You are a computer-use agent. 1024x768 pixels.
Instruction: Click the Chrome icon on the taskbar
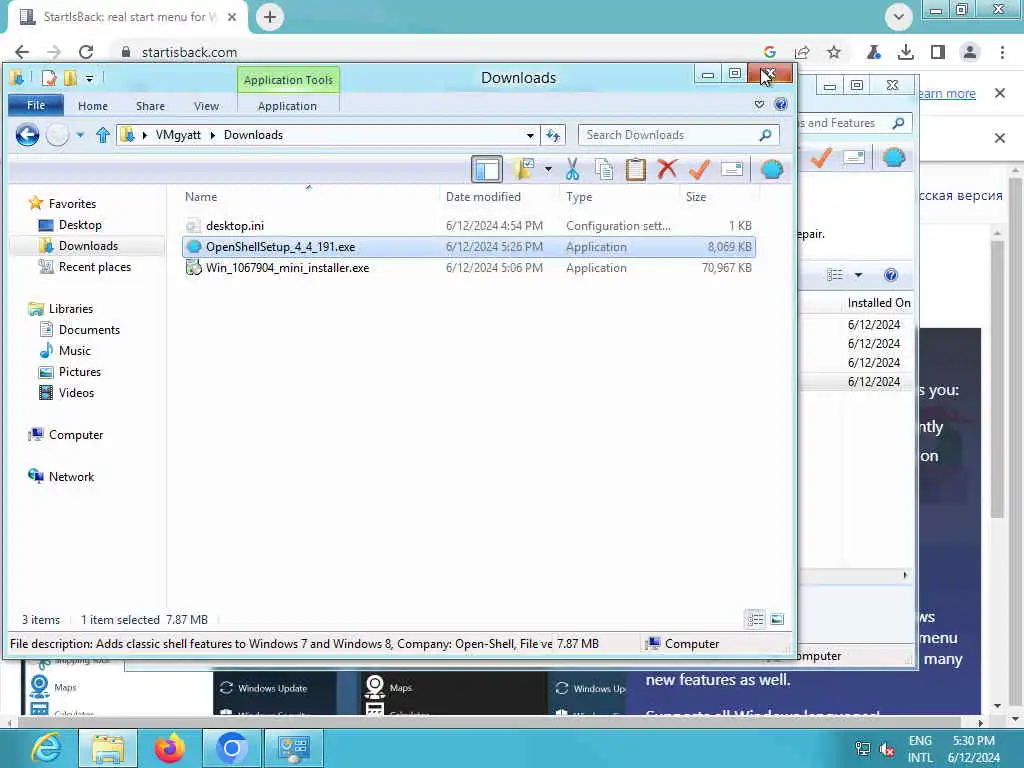pos(231,748)
